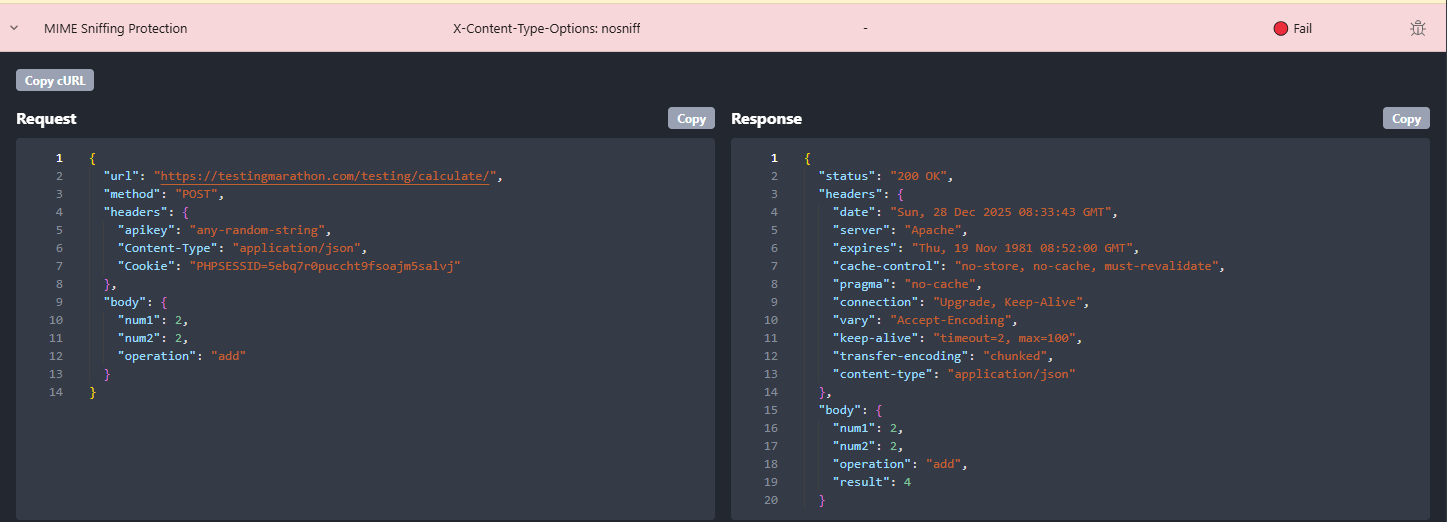Open the testingmarathon.com calculate URL link
Viewport: 1447px width, 522px height.
coord(325,176)
